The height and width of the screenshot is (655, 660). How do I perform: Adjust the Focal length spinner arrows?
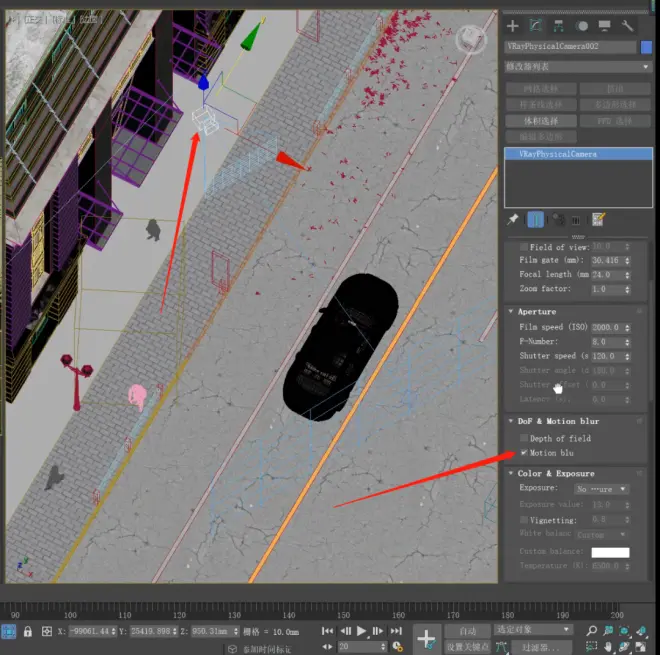click(x=627, y=275)
